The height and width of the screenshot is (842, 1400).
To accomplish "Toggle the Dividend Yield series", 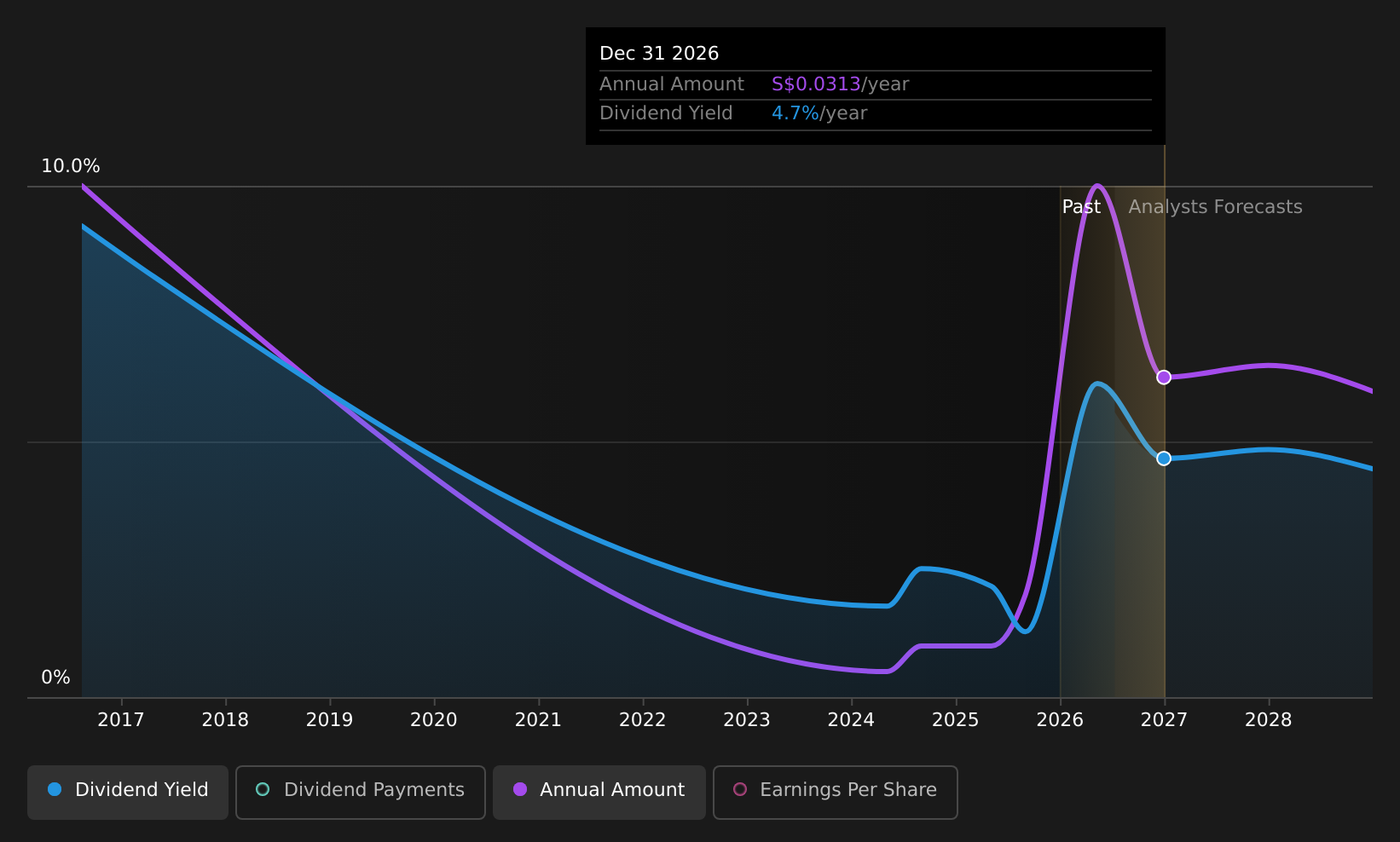I will coord(128,792).
